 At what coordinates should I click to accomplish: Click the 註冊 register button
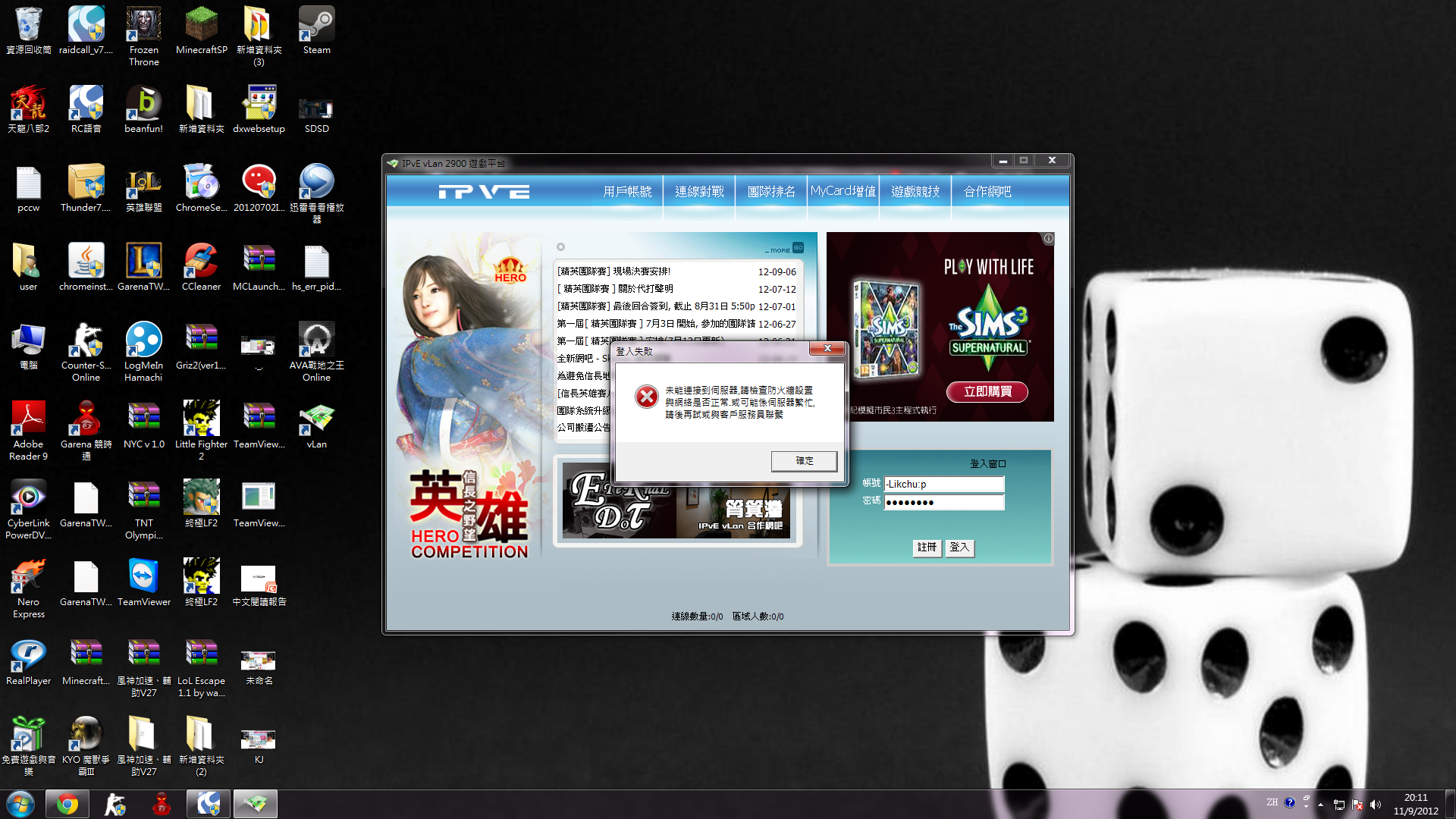coord(927,548)
